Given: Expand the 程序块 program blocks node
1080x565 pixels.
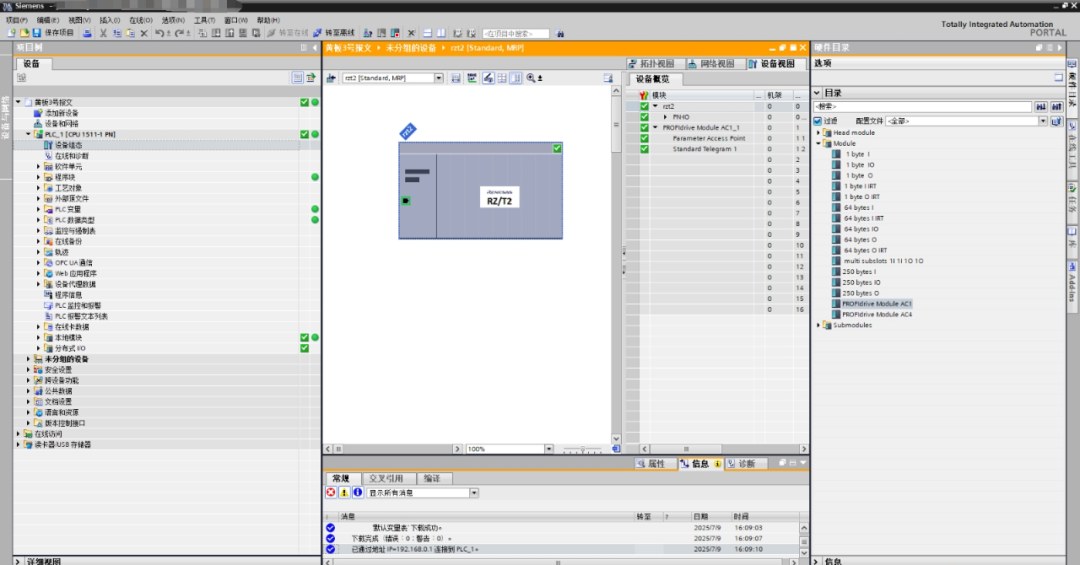Looking at the screenshot, I should [x=39, y=177].
